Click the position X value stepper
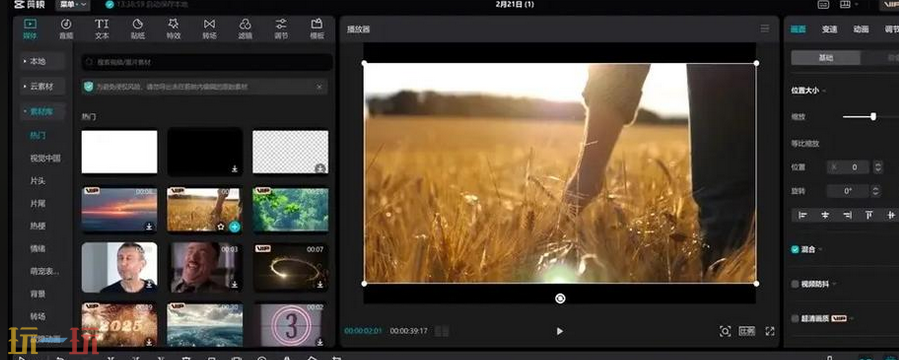The image size is (899, 360). coord(877,167)
